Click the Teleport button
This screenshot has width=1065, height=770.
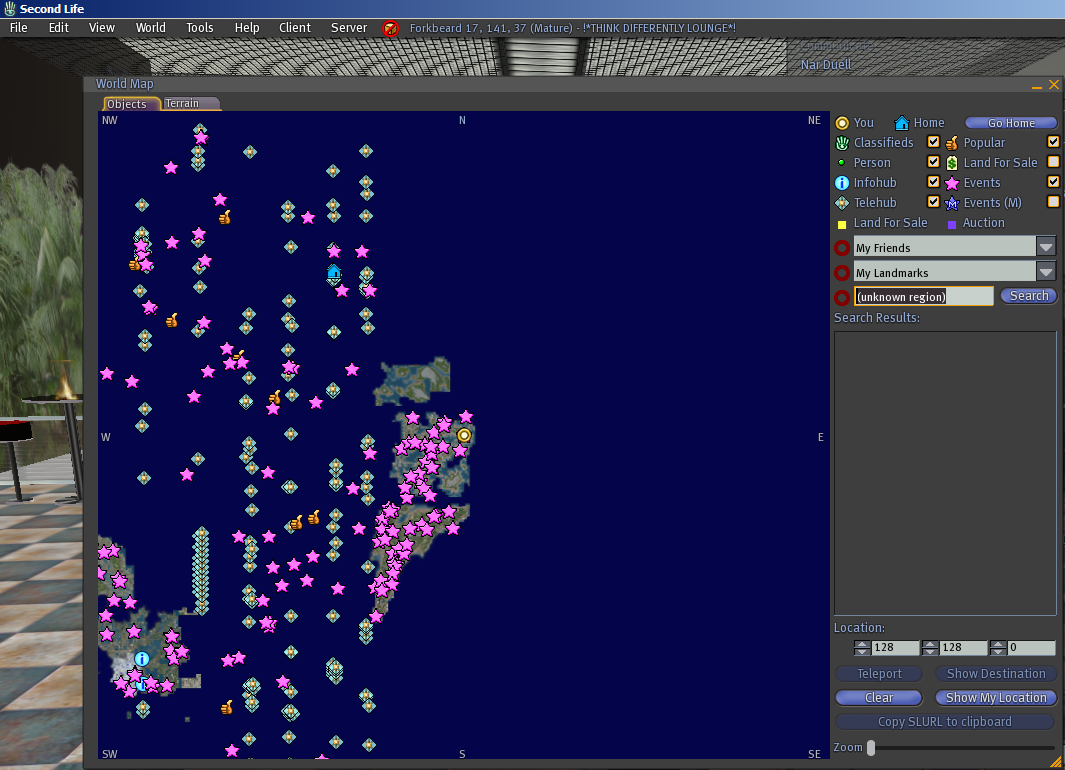point(879,674)
